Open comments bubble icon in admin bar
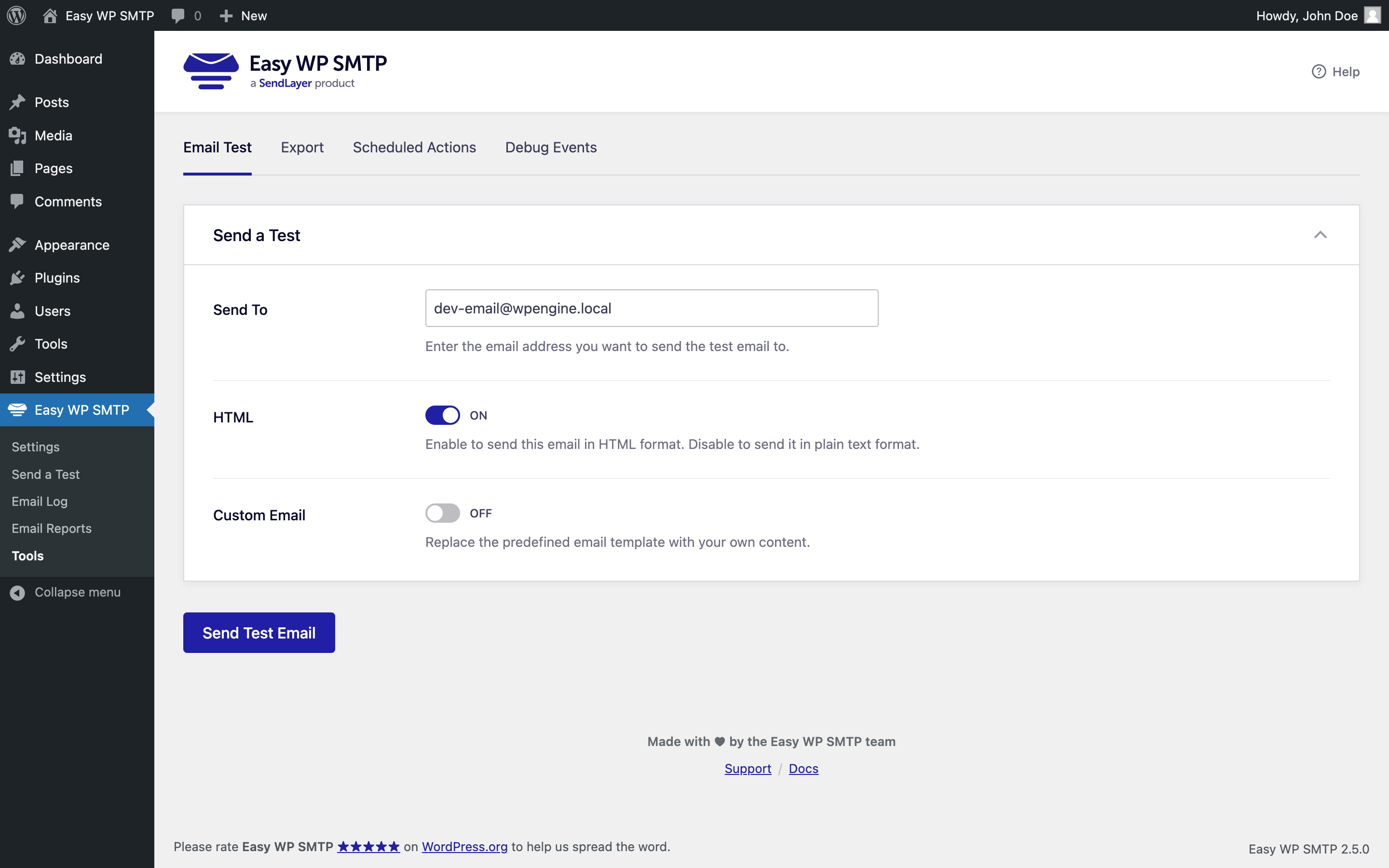Screen dimensions: 1389x868 (x=178, y=16)
